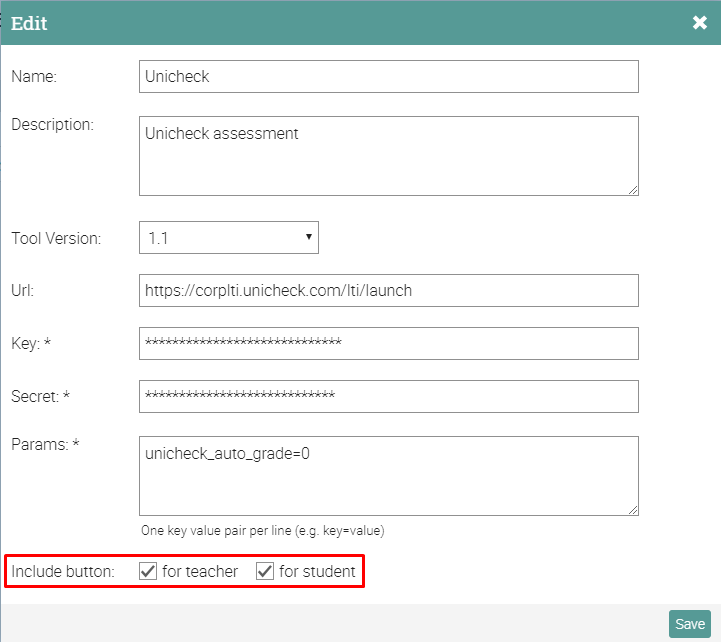
Task: Click the 'One key value pair per line' hint
Action: (x=263, y=531)
